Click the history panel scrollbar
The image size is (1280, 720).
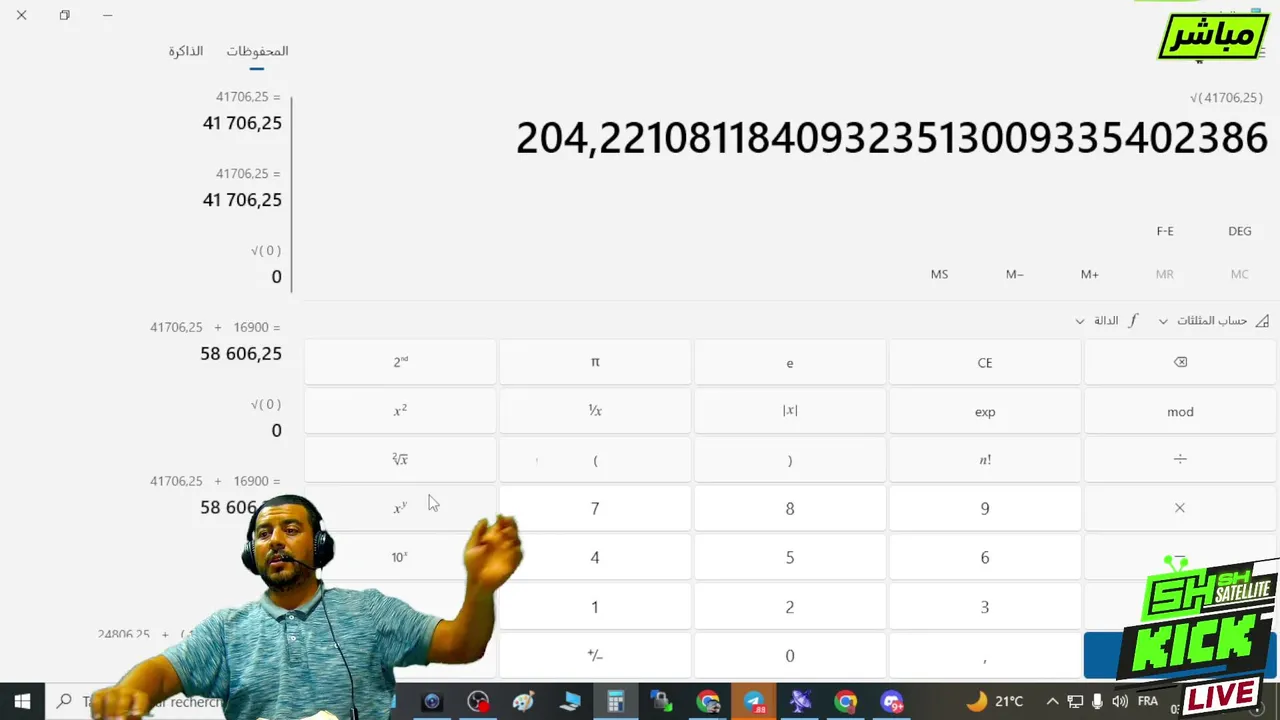(x=292, y=193)
